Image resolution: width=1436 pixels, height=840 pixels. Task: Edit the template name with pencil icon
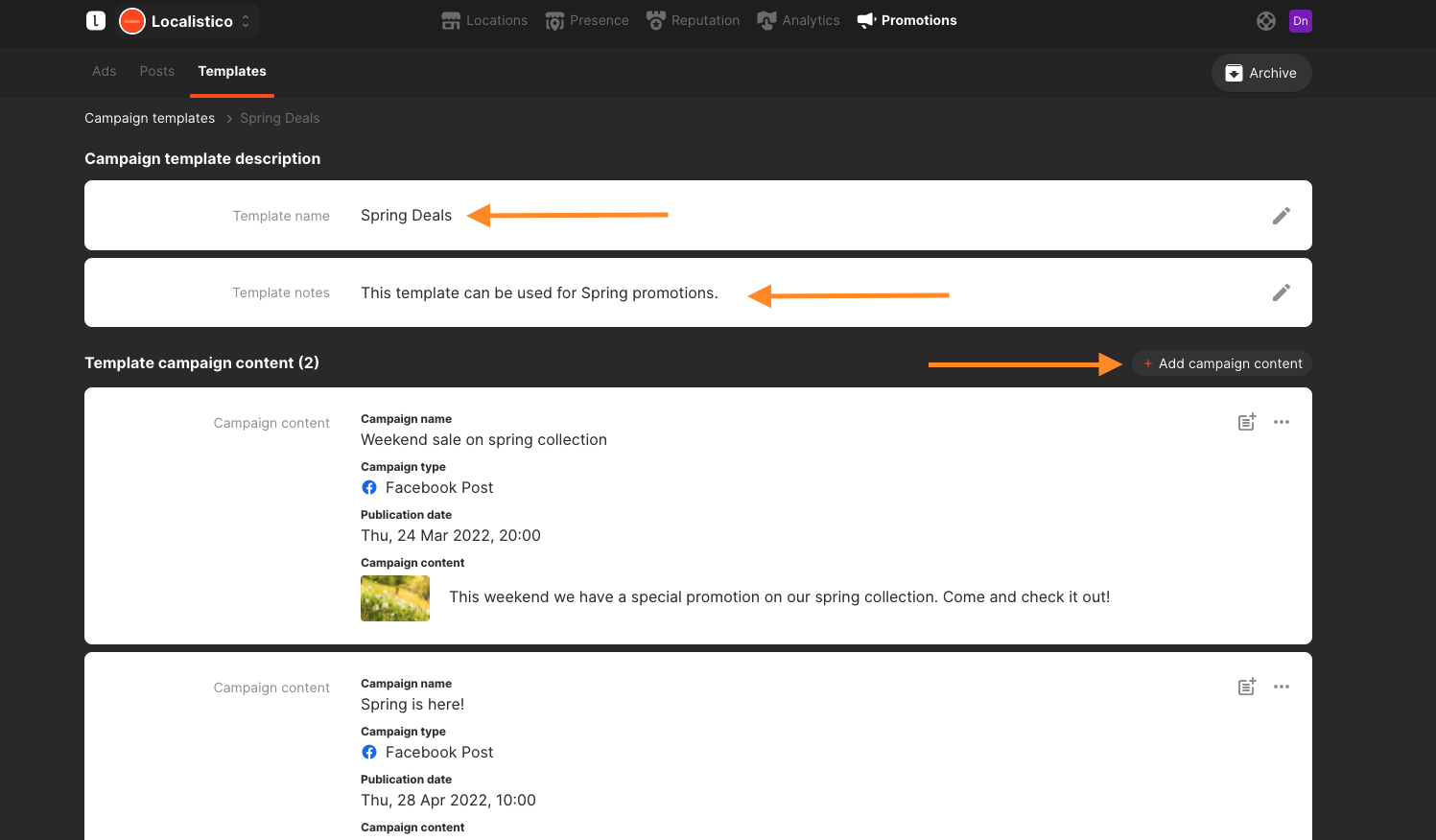[1282, 216]
